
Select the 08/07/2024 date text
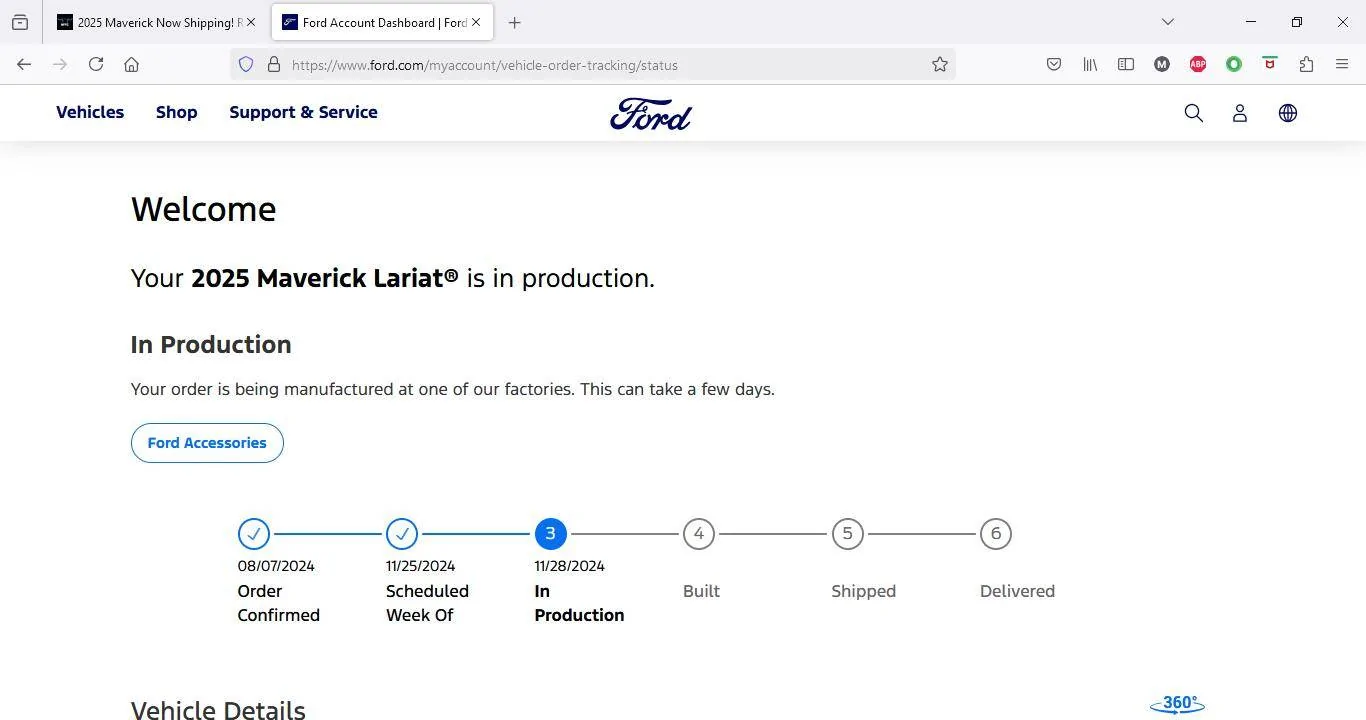[x=276, y=566]
